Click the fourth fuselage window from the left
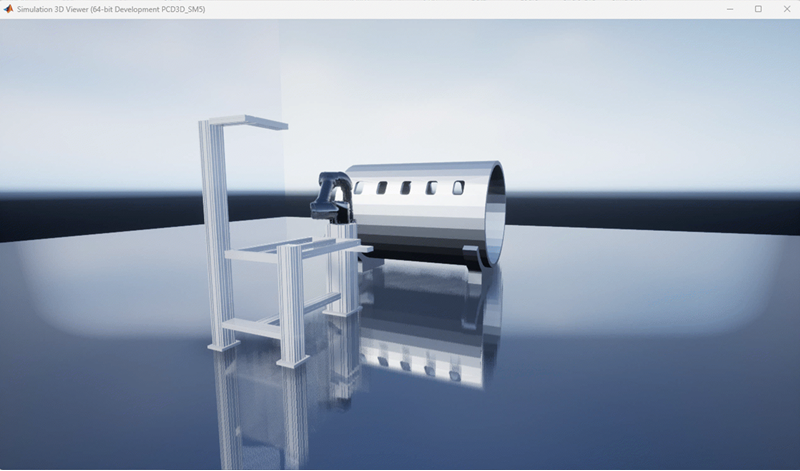Screen dimensions: 800x471 tap(431, 187)
